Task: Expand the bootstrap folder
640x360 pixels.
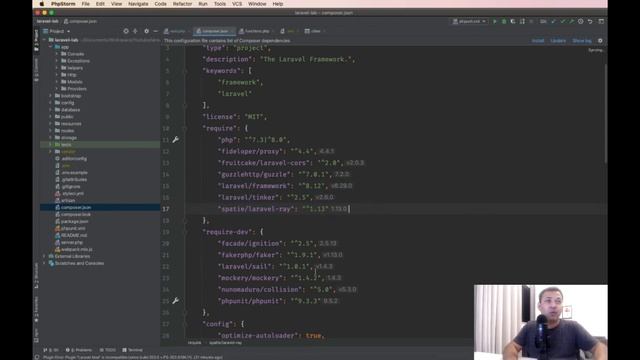Action: click(x=51, y=96)
